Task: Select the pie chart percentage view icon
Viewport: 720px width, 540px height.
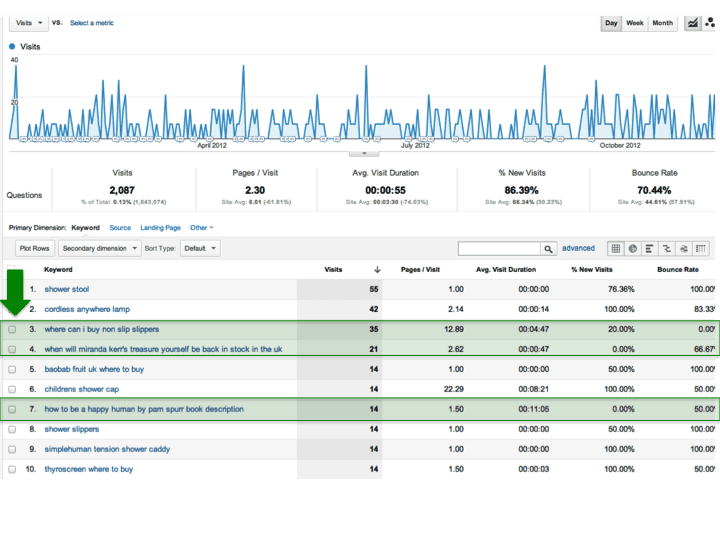Action: point(633,248)
